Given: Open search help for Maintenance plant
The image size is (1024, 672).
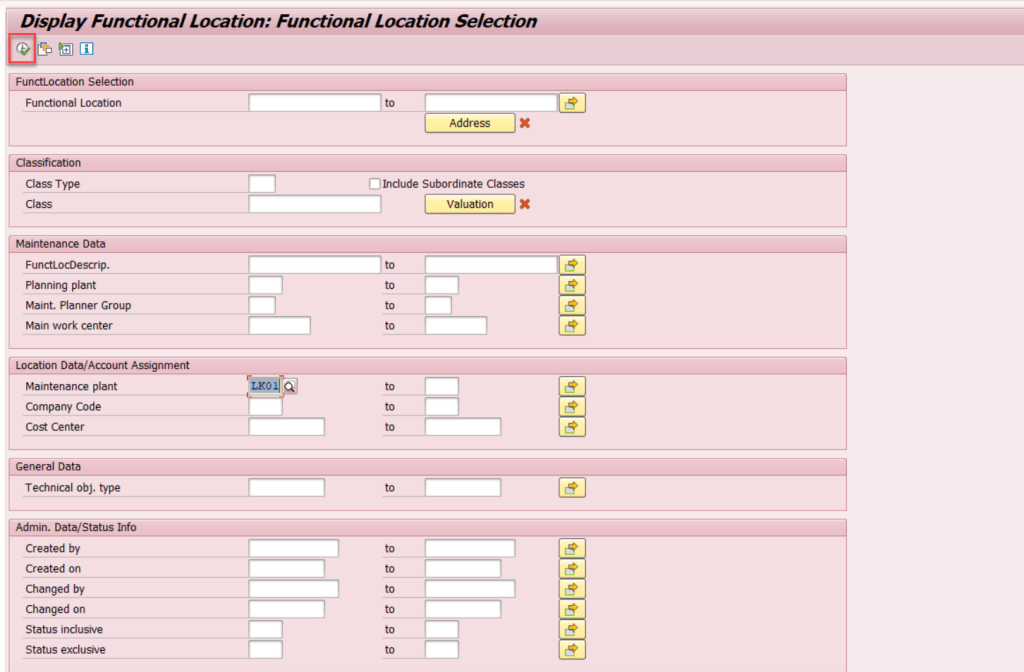Looking at the screenshot, I should coord(290,385).
